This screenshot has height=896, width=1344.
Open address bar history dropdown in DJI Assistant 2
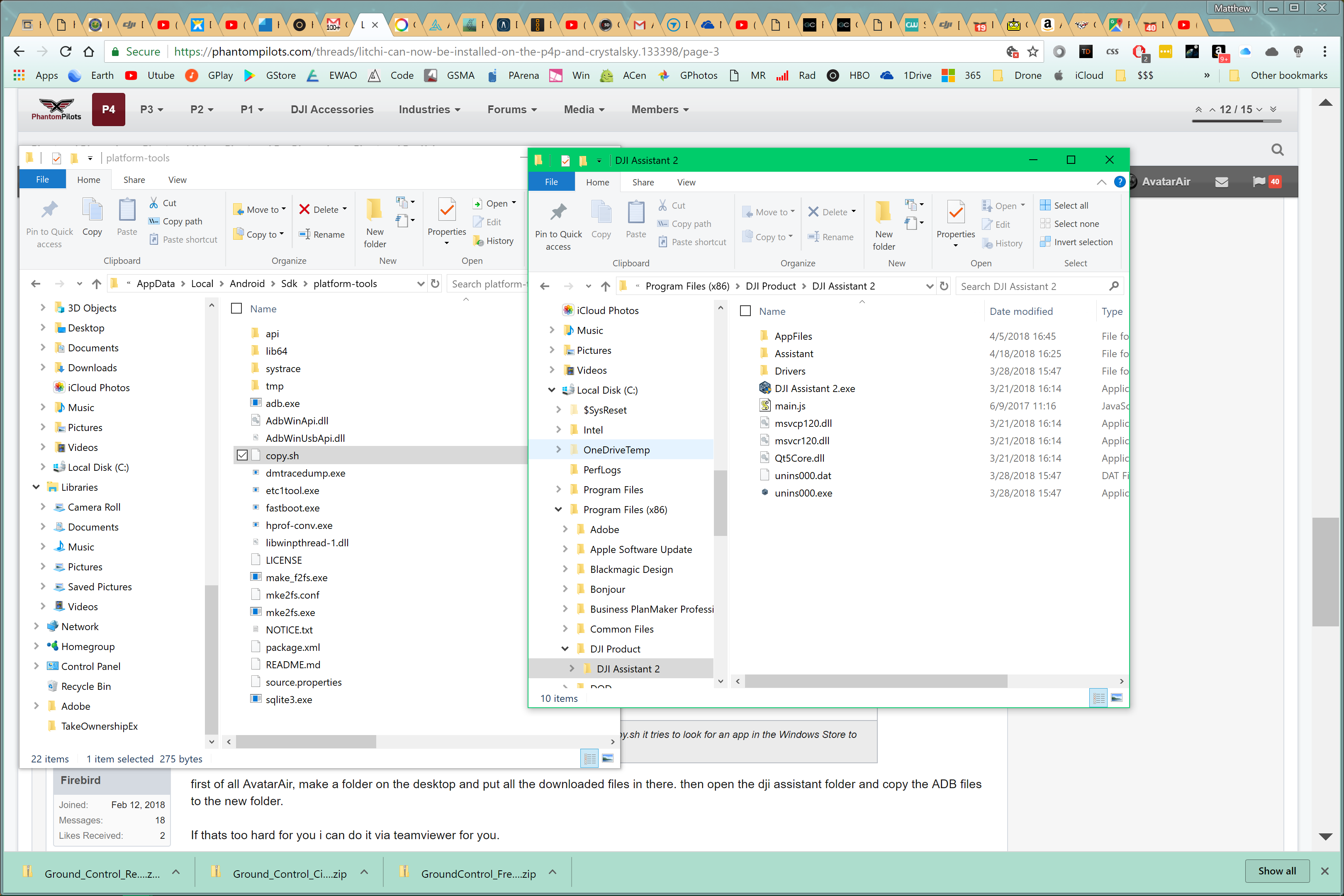[930, 286]
